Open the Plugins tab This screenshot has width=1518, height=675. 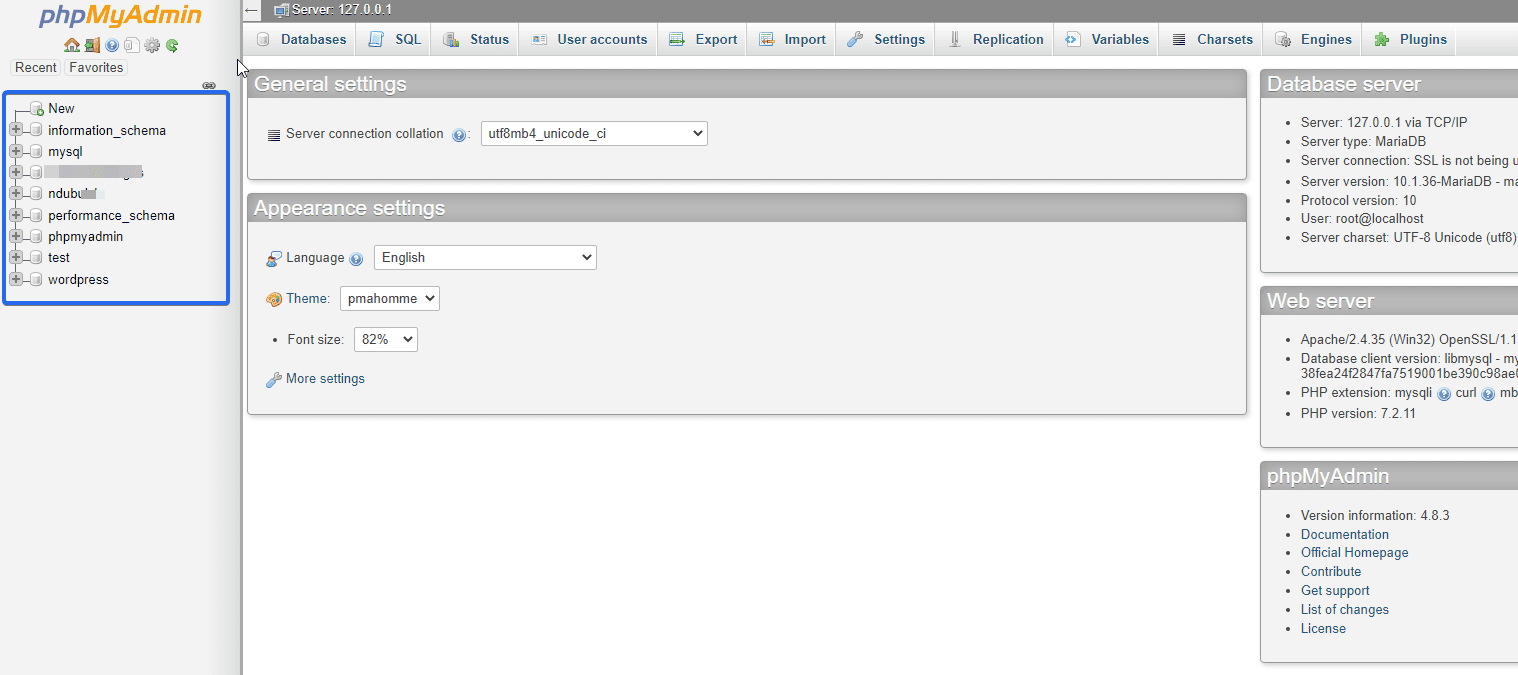click(x=1410, y=39)
